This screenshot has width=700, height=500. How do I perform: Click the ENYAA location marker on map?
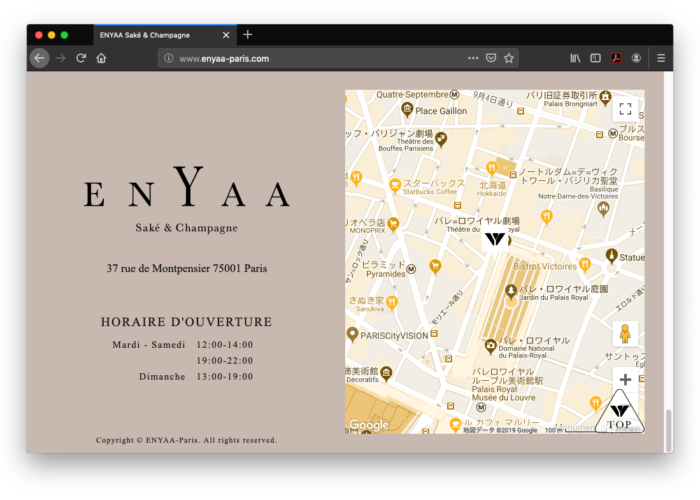[x=495, y=239]
